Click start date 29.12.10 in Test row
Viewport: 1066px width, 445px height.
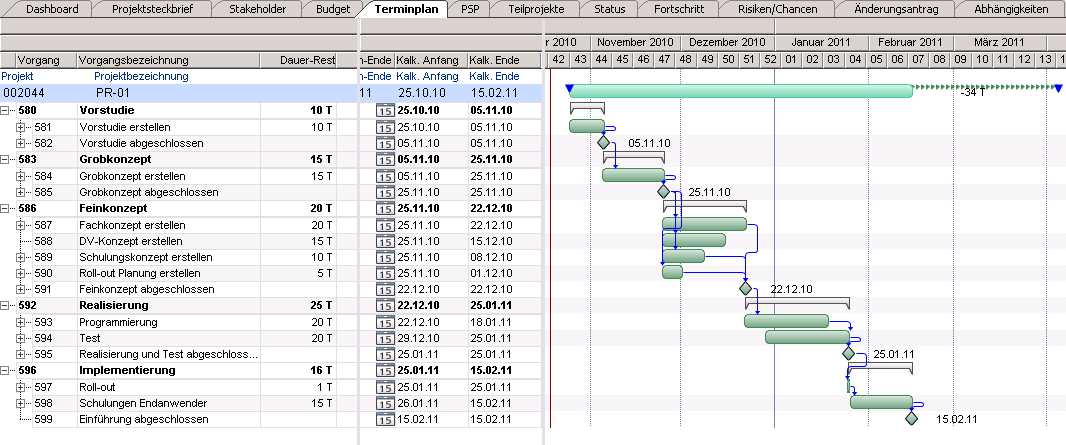[x=418, y=338]
